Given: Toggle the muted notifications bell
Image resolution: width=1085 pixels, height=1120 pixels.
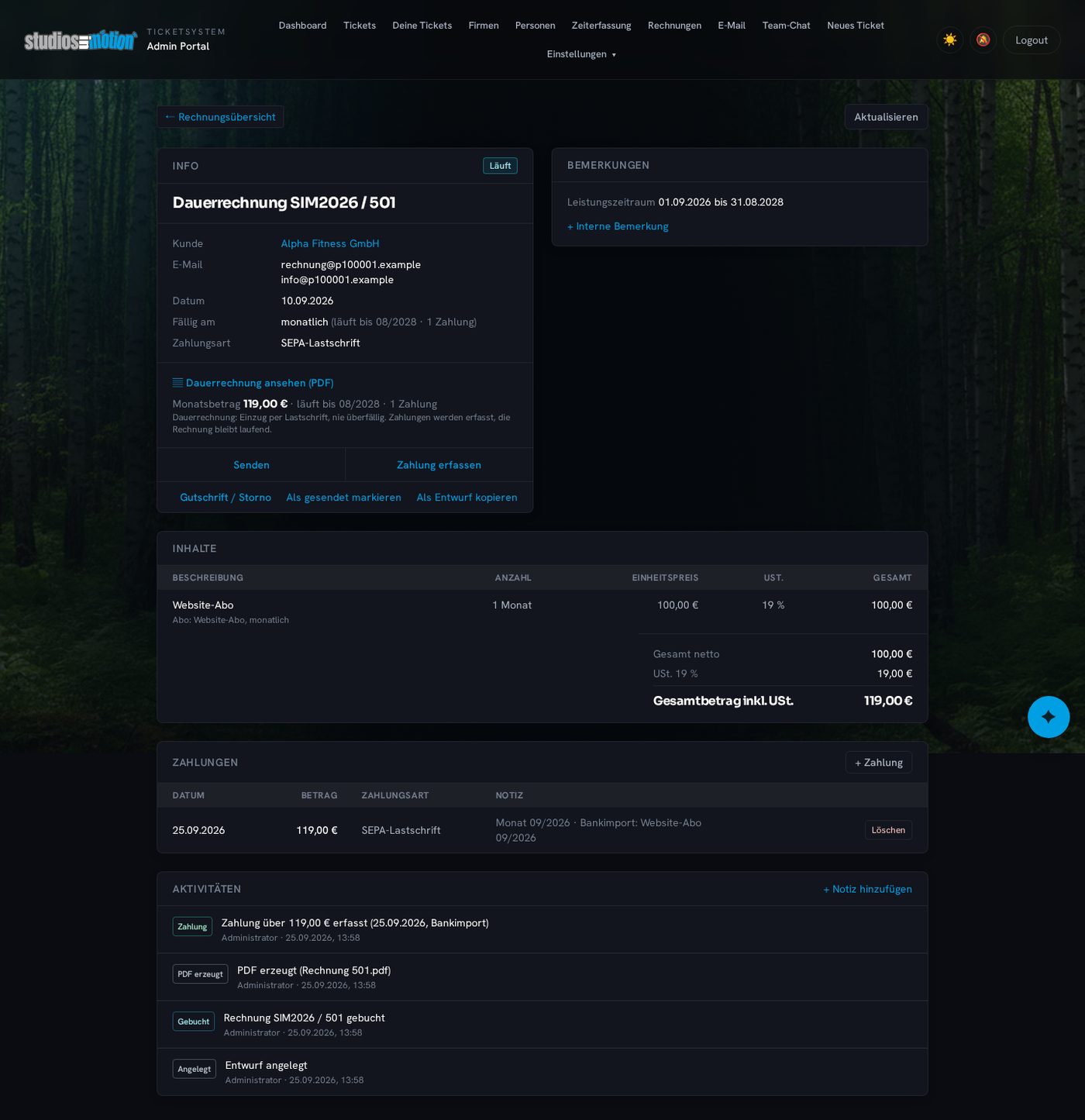Looking at the screenshot, I should click(x=983, y=40).
